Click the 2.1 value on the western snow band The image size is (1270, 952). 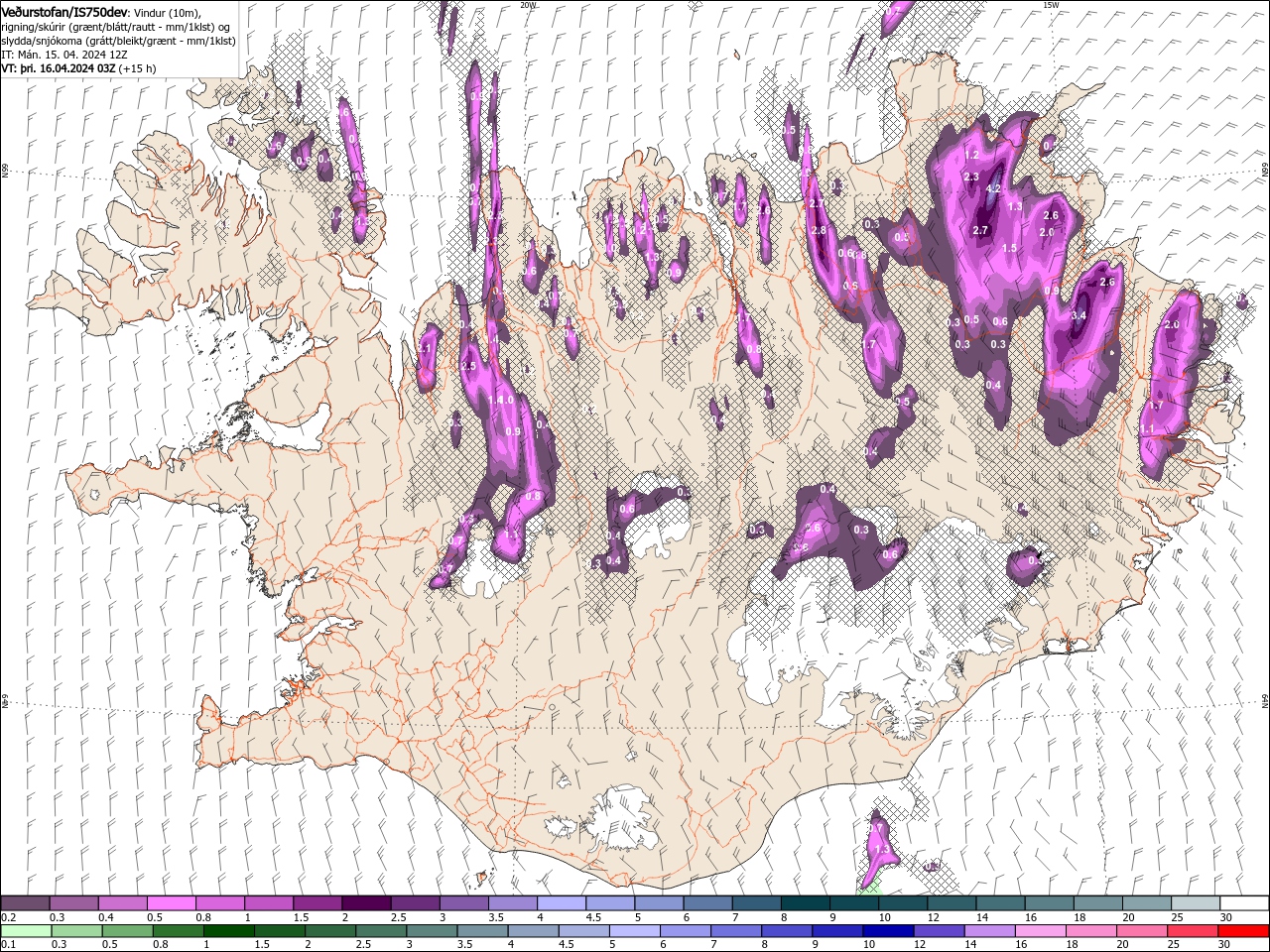(427, 348)
